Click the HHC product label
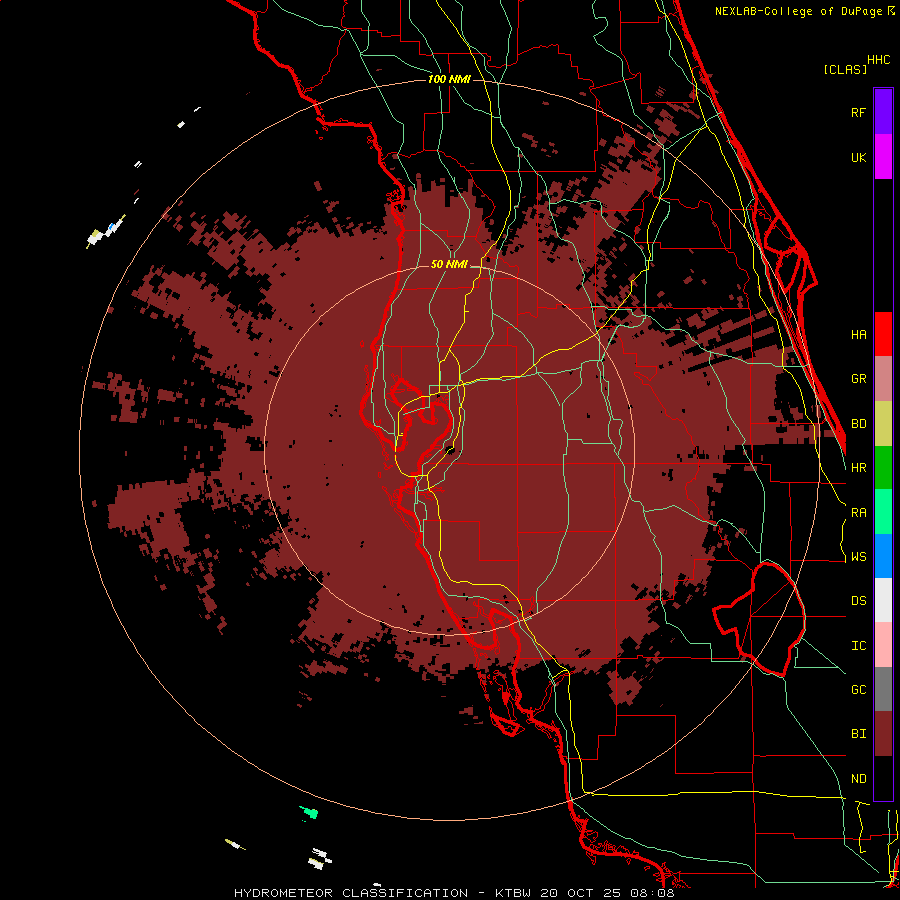900x900 pixels. tap(879, 60)
